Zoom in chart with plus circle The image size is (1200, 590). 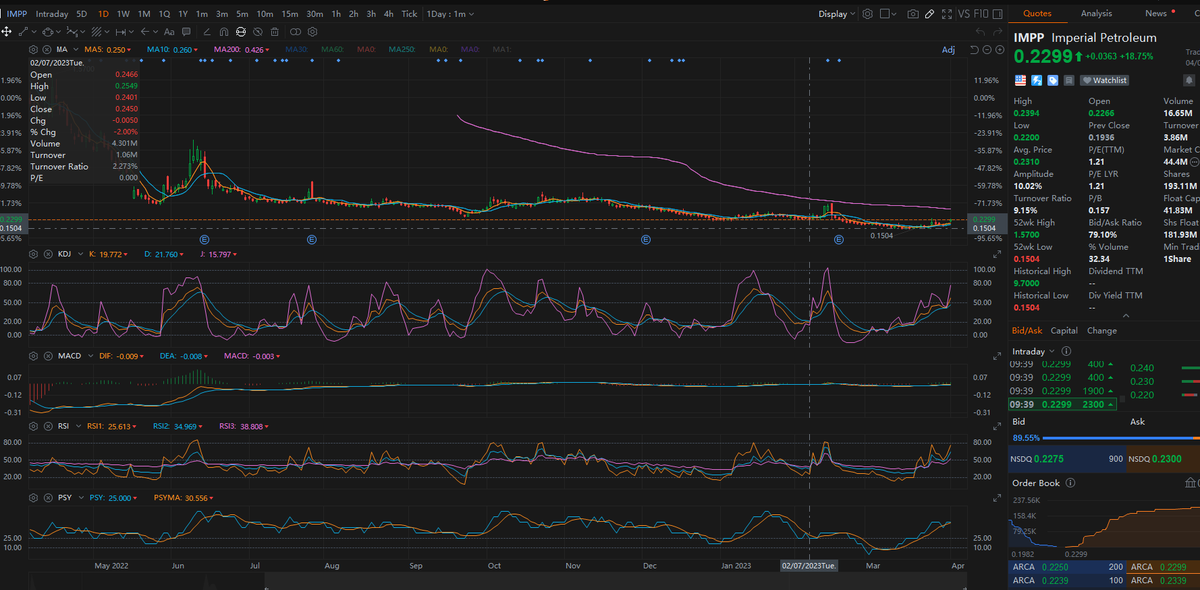tap(1000, 50)
